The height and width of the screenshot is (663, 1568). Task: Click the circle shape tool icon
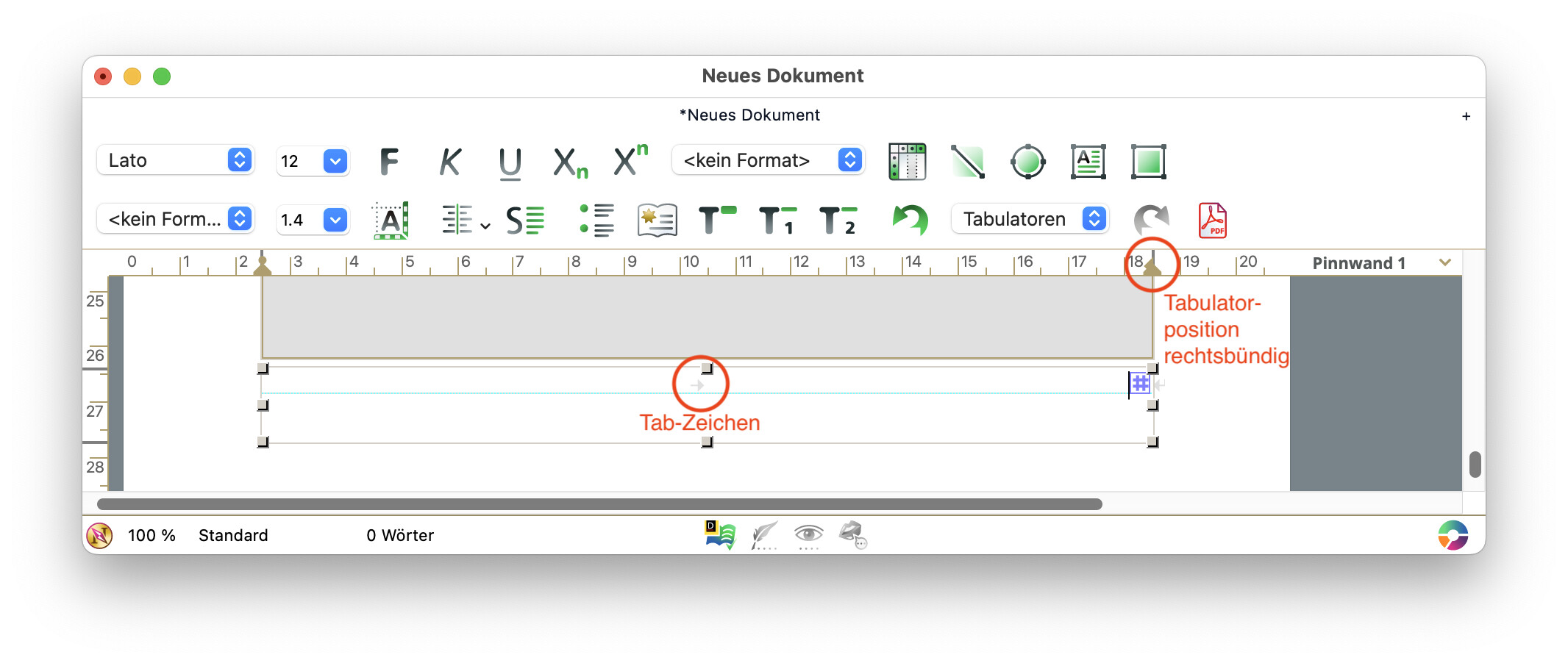1027,162
